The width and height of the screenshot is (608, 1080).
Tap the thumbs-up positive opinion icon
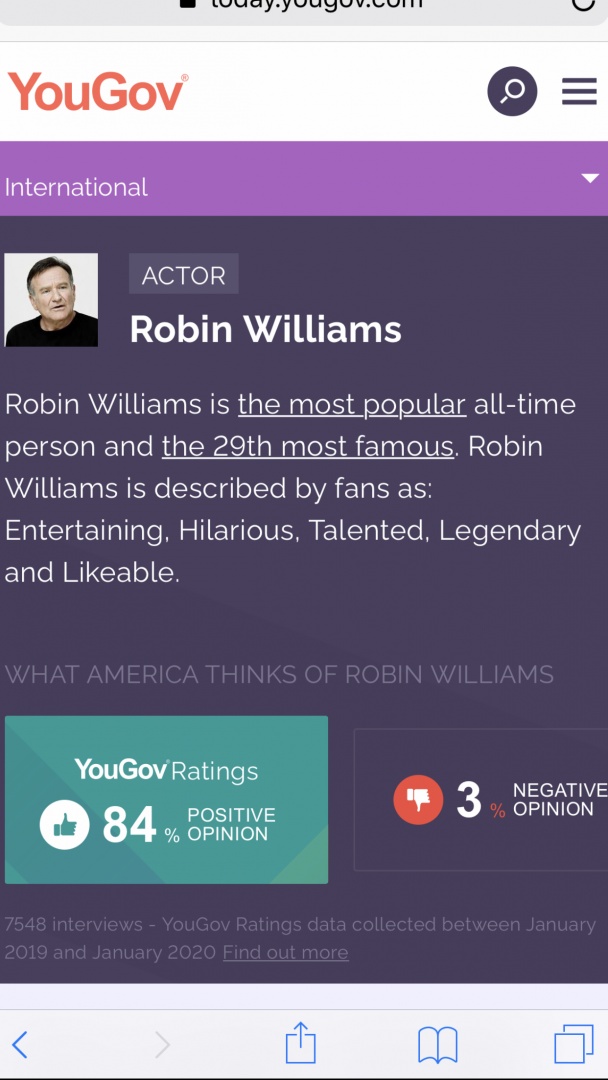click(x=65, y=825)
